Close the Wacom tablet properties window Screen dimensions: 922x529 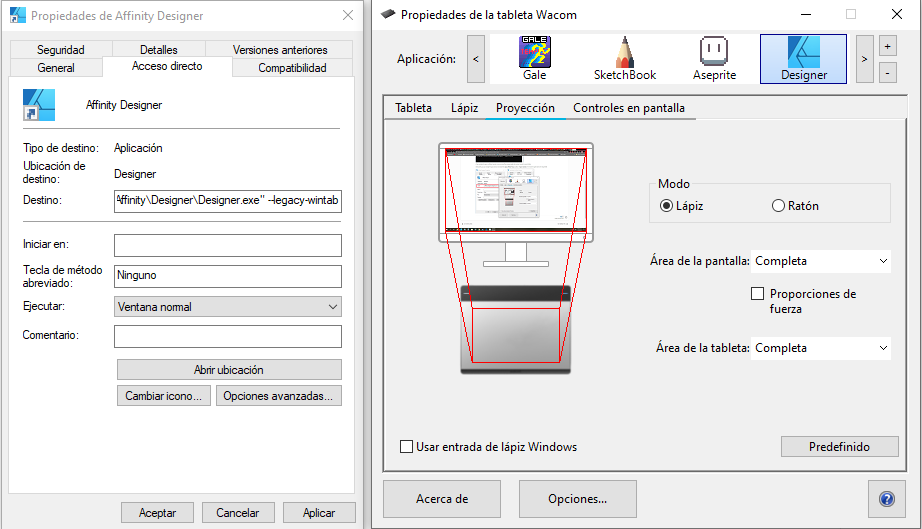(x=897, y=14)
